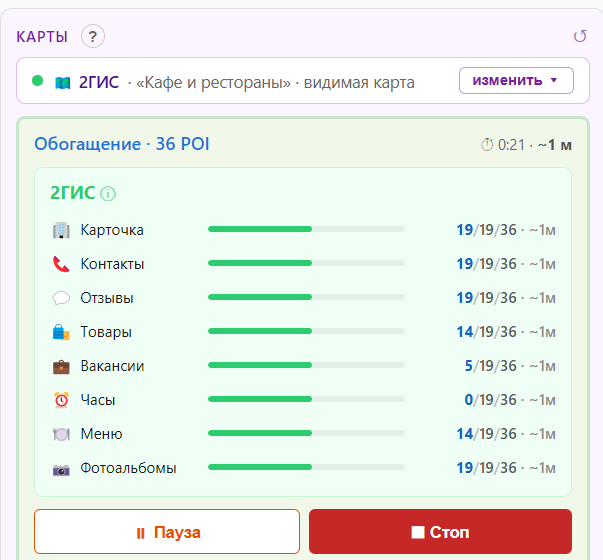This screenshot has height=560, width=603.
Task: Click the 2ГИС source name in top row
Action: [x=99, y=82]
